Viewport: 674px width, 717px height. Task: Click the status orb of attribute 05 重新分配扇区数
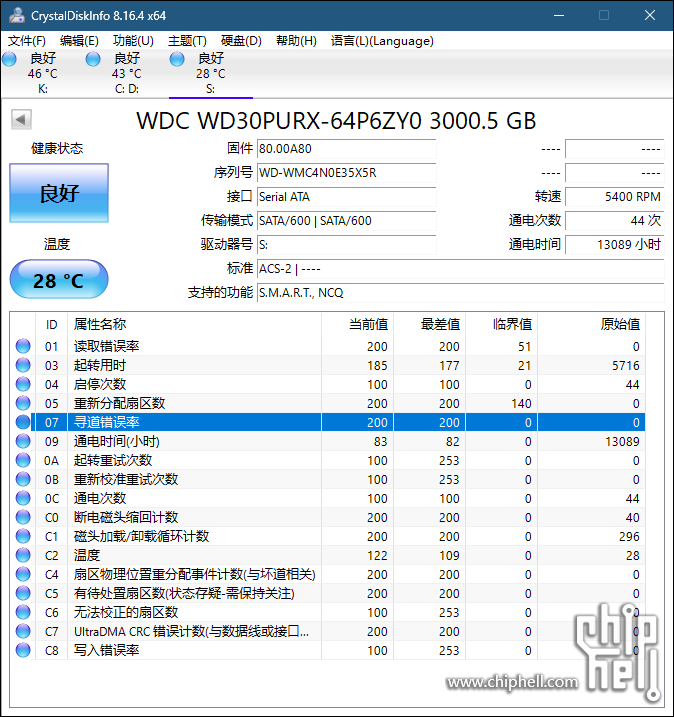pos(23,403)
